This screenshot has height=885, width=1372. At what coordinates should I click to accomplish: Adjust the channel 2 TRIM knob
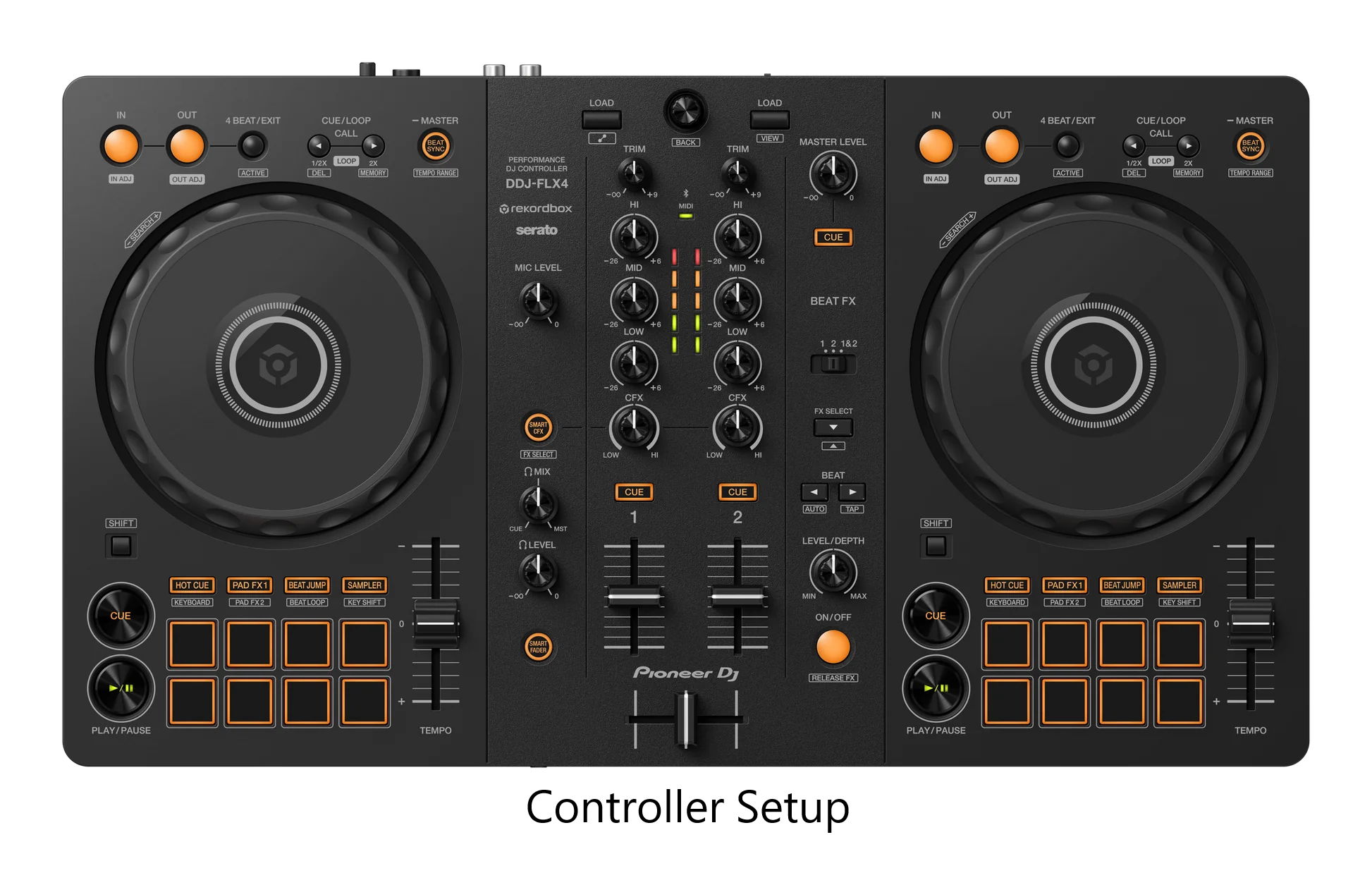pyautogui.click(x=737, y=173)
